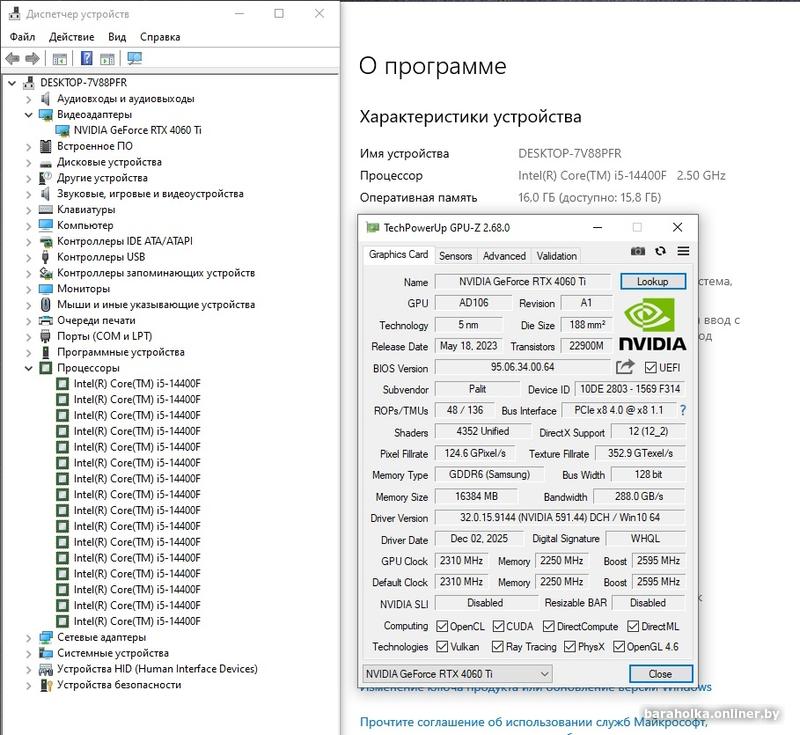
Task: Open the GPU-Z hamburger menu
Action: [x=683, y=251]
